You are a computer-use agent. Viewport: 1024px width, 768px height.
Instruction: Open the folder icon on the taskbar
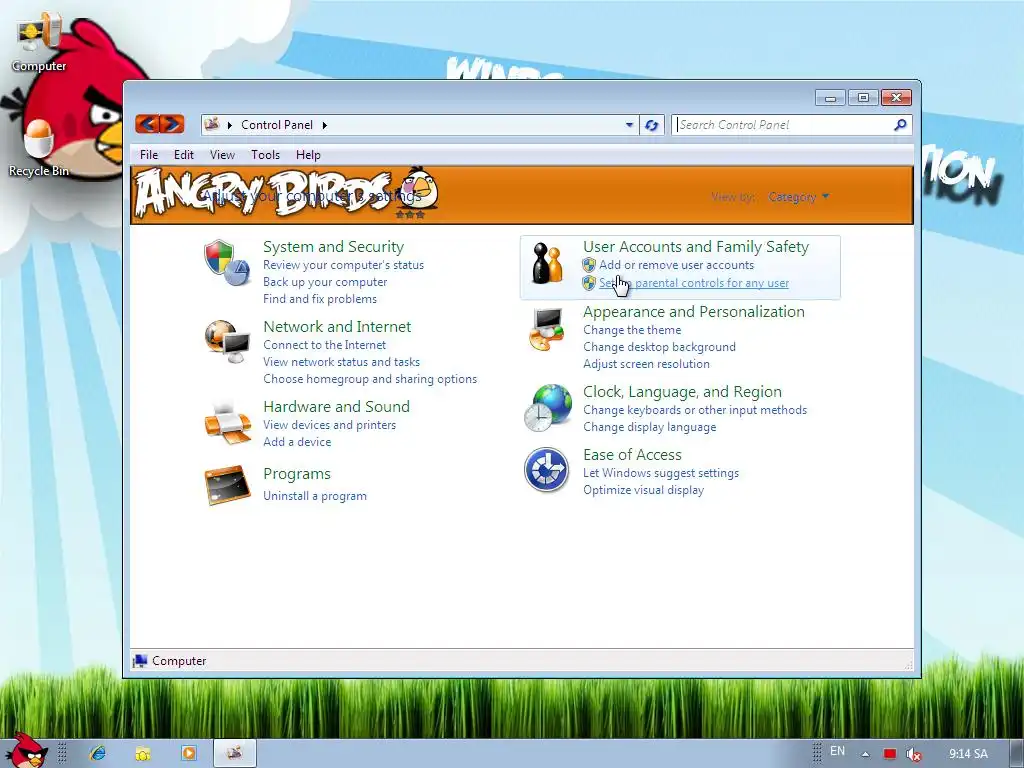(x=142, y=754)
